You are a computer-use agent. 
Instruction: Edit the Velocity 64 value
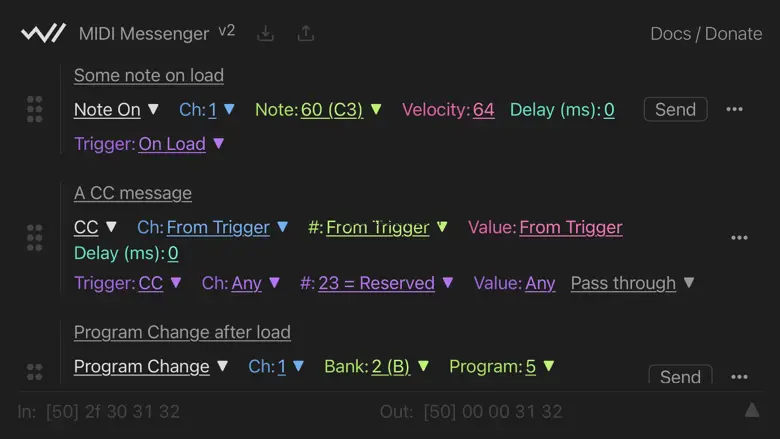(x=484, y=110)
